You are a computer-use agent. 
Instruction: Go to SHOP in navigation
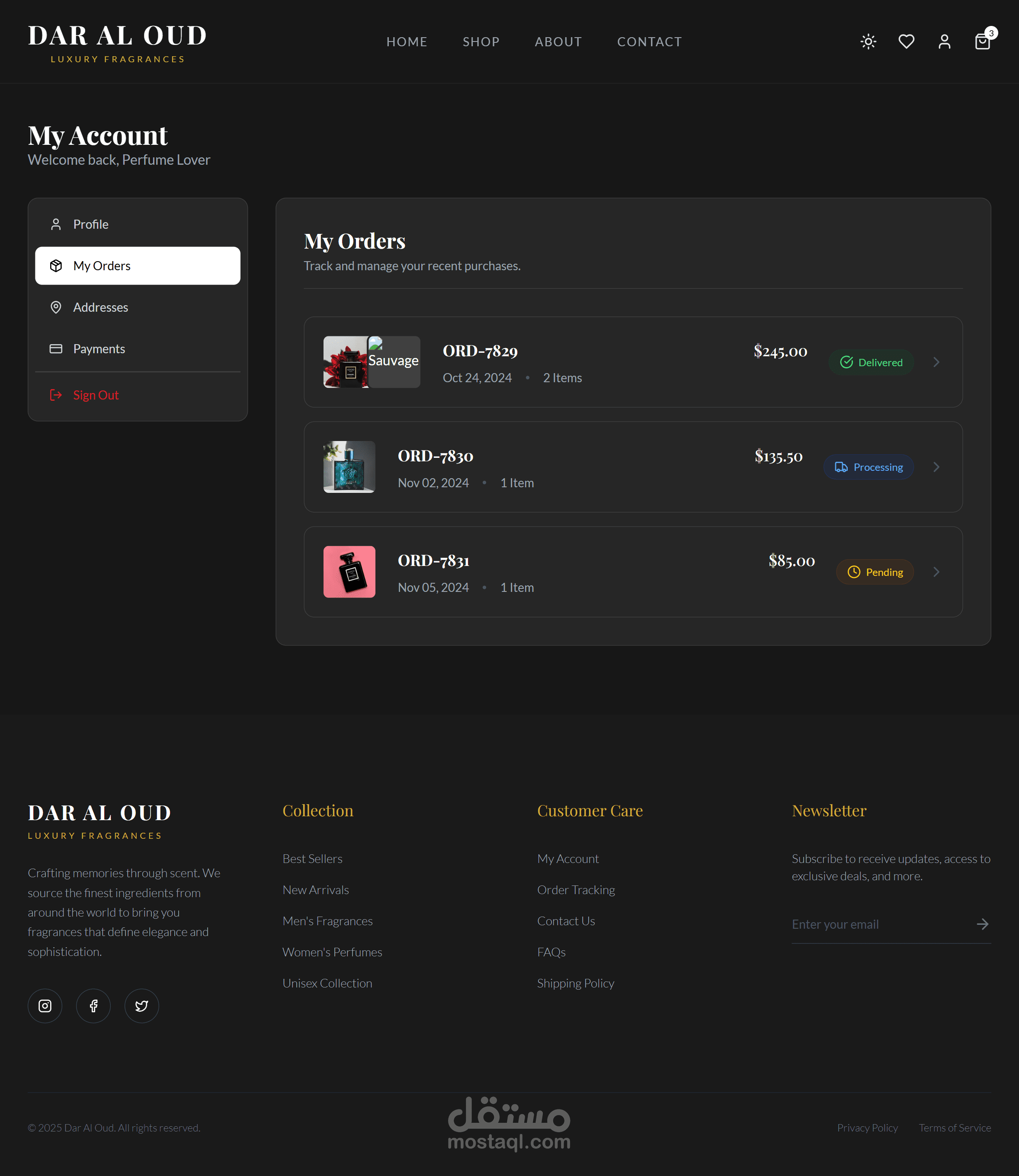[481, 42]
